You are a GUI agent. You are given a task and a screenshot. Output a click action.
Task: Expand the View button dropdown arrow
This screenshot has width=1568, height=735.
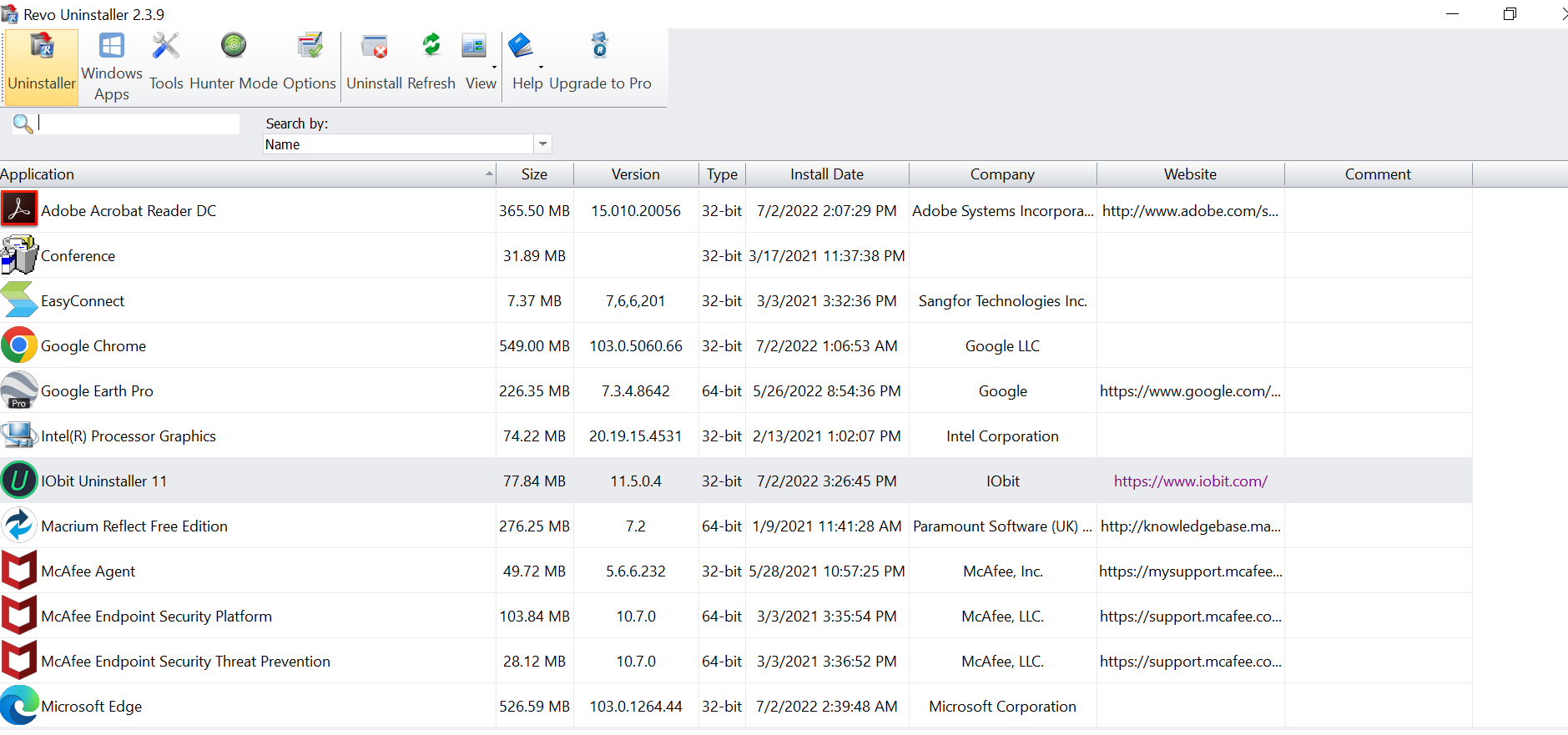[494, 68]
